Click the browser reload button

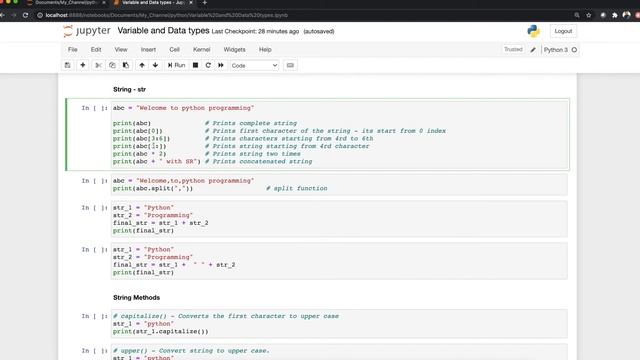pos(25,15)
